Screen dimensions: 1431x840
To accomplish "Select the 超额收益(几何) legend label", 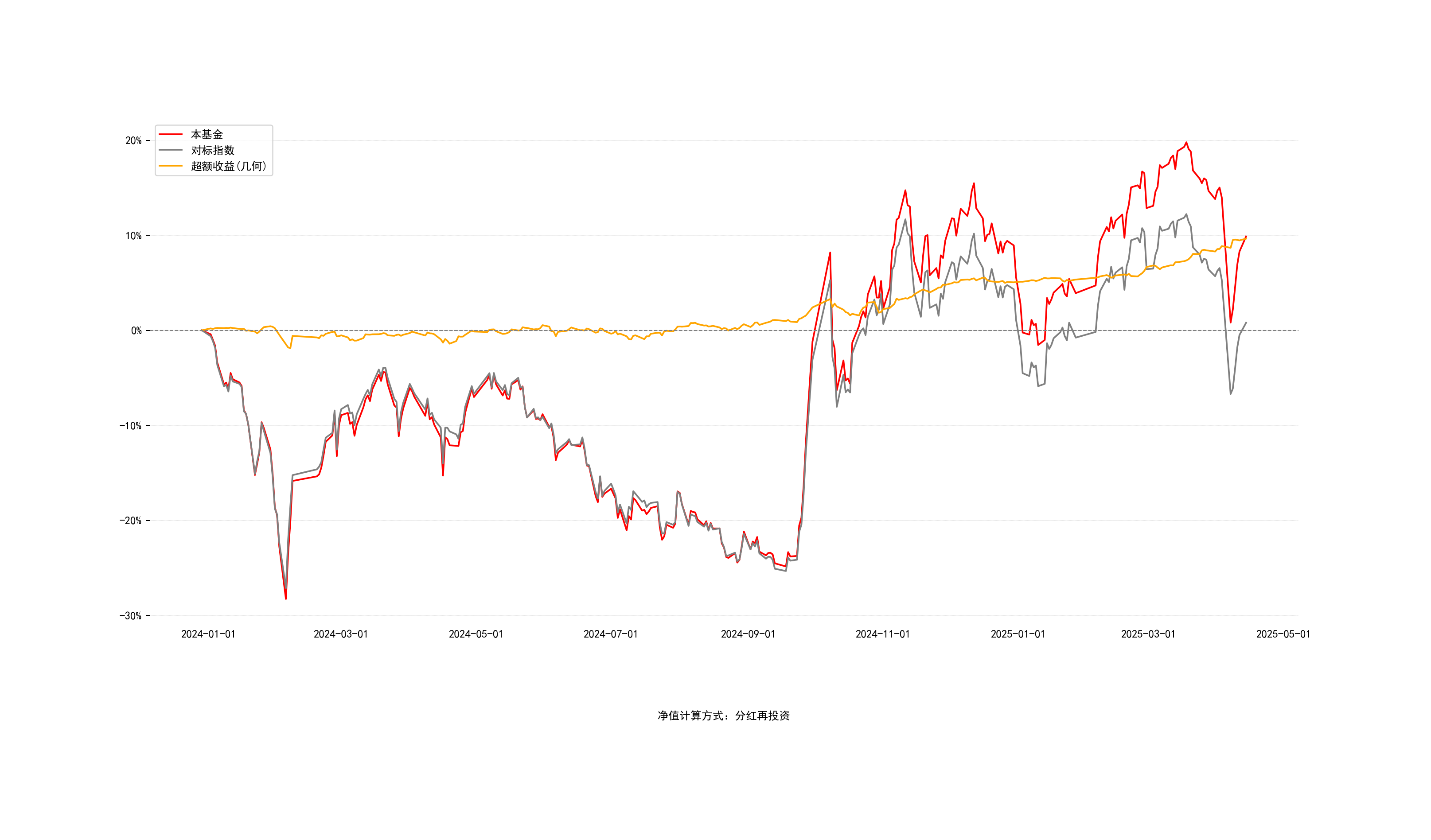I will click(228, 166).
